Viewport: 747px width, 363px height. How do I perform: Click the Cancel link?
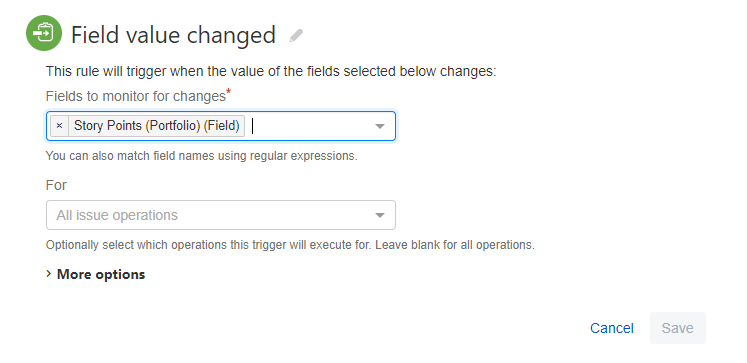point(612,328)
